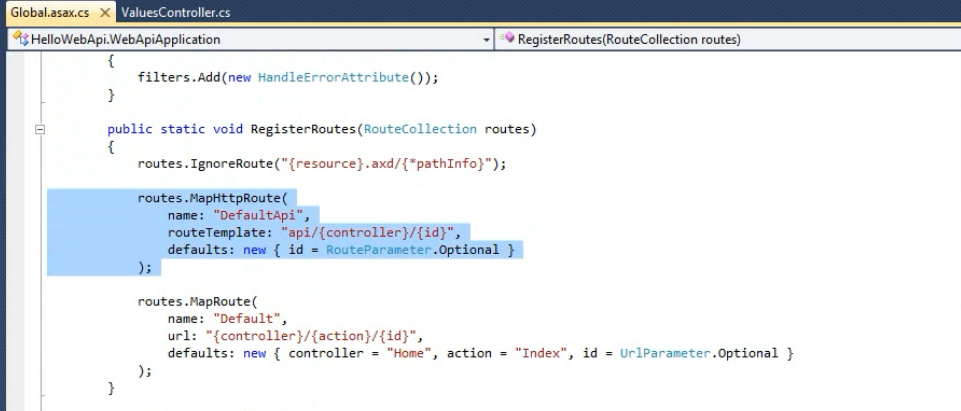The height and width of the screenshot is (411, 961).
Task: Switch to the Global.asax.cs tab
Action: 50,13
